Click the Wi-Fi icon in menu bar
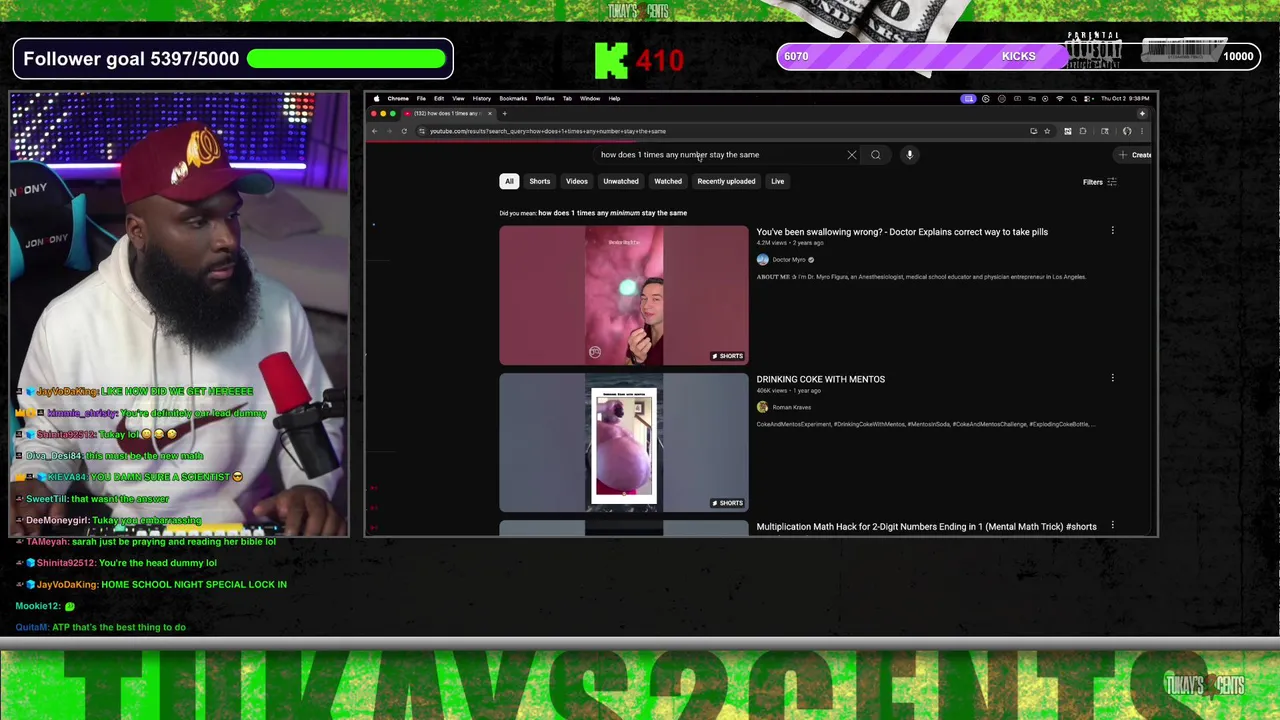The image size is (1280, 720). coord(1060,99)
